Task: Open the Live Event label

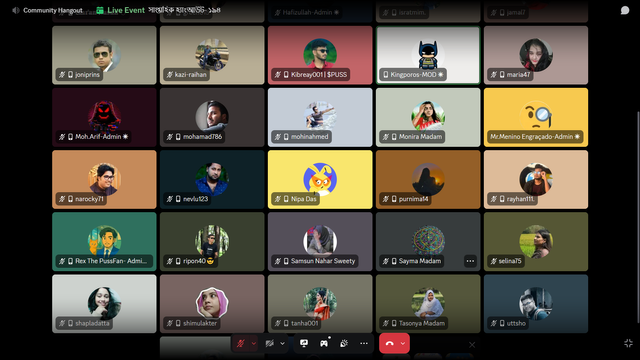Action: click(x=126, y=10)
